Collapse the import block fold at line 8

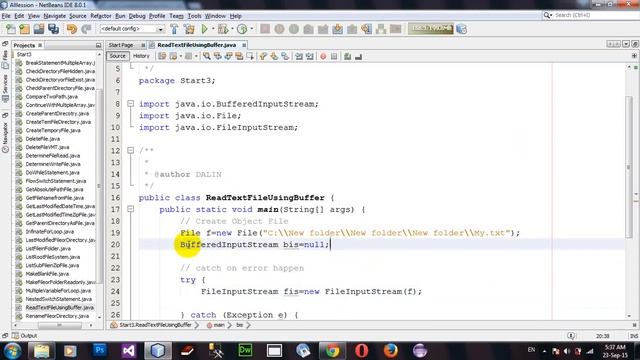[x=131, y=104]
